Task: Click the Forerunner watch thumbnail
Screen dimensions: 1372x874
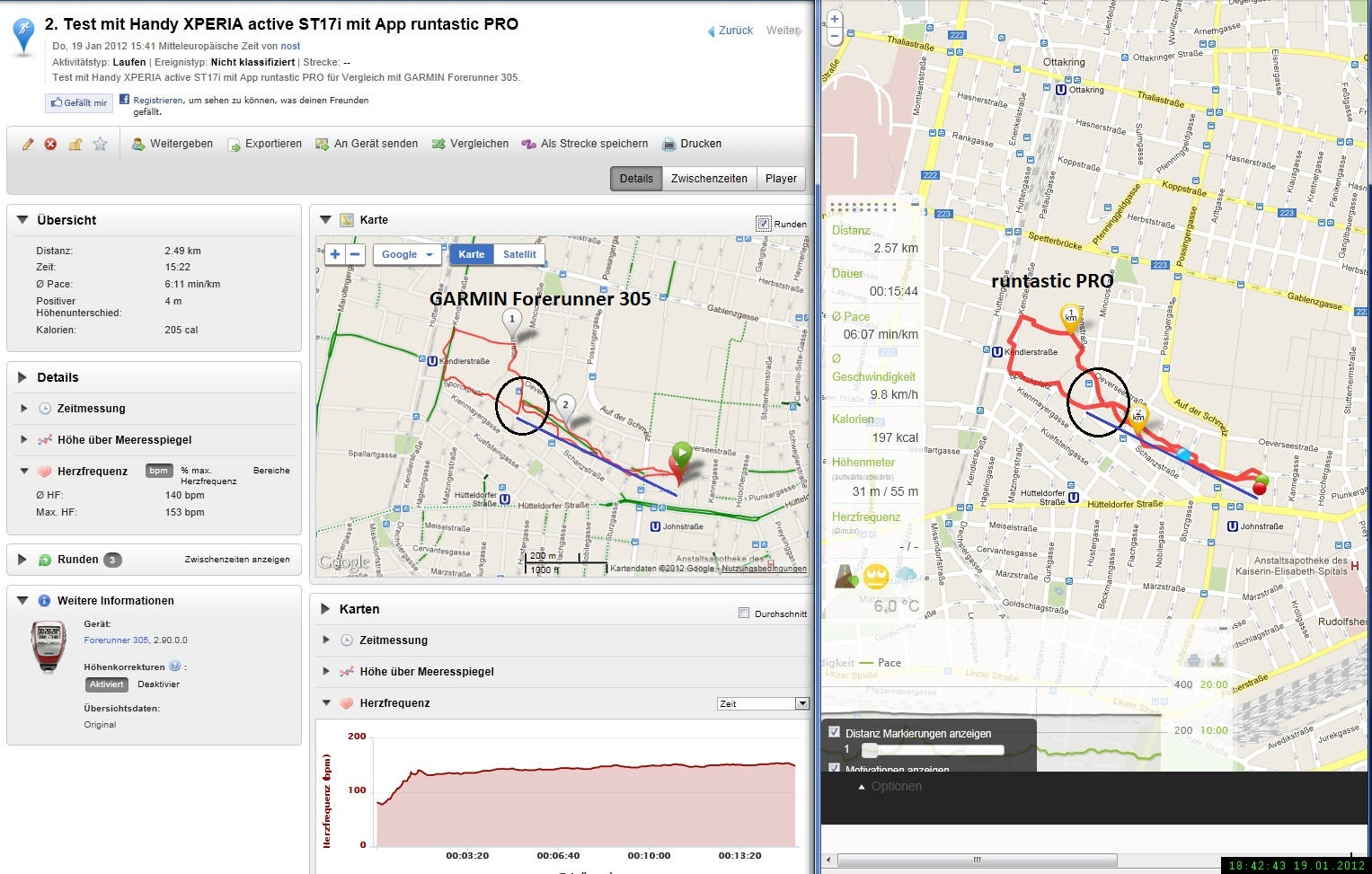Action: click(x=49, y=646)
